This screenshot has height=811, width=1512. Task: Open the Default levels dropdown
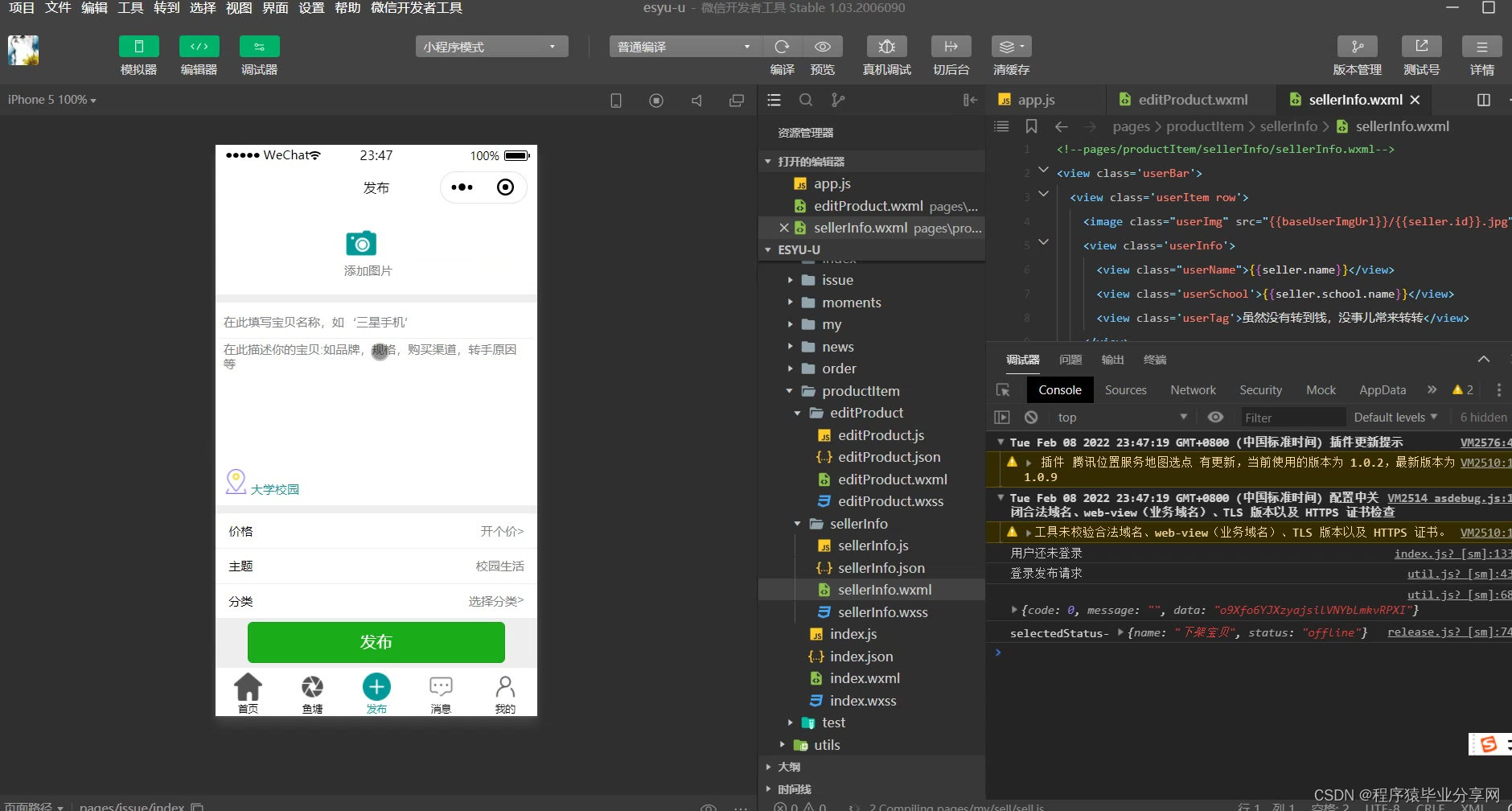(x=1395, y=417)
